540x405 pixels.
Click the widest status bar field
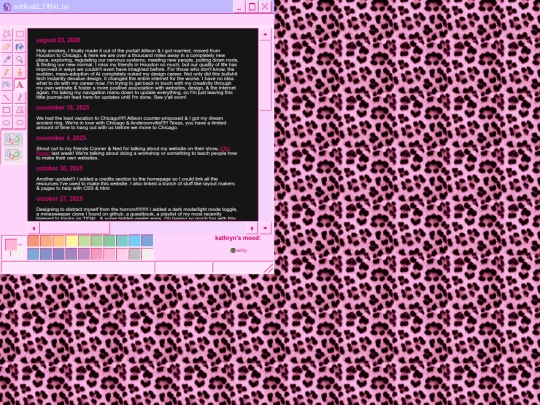[x=77, y=267]
